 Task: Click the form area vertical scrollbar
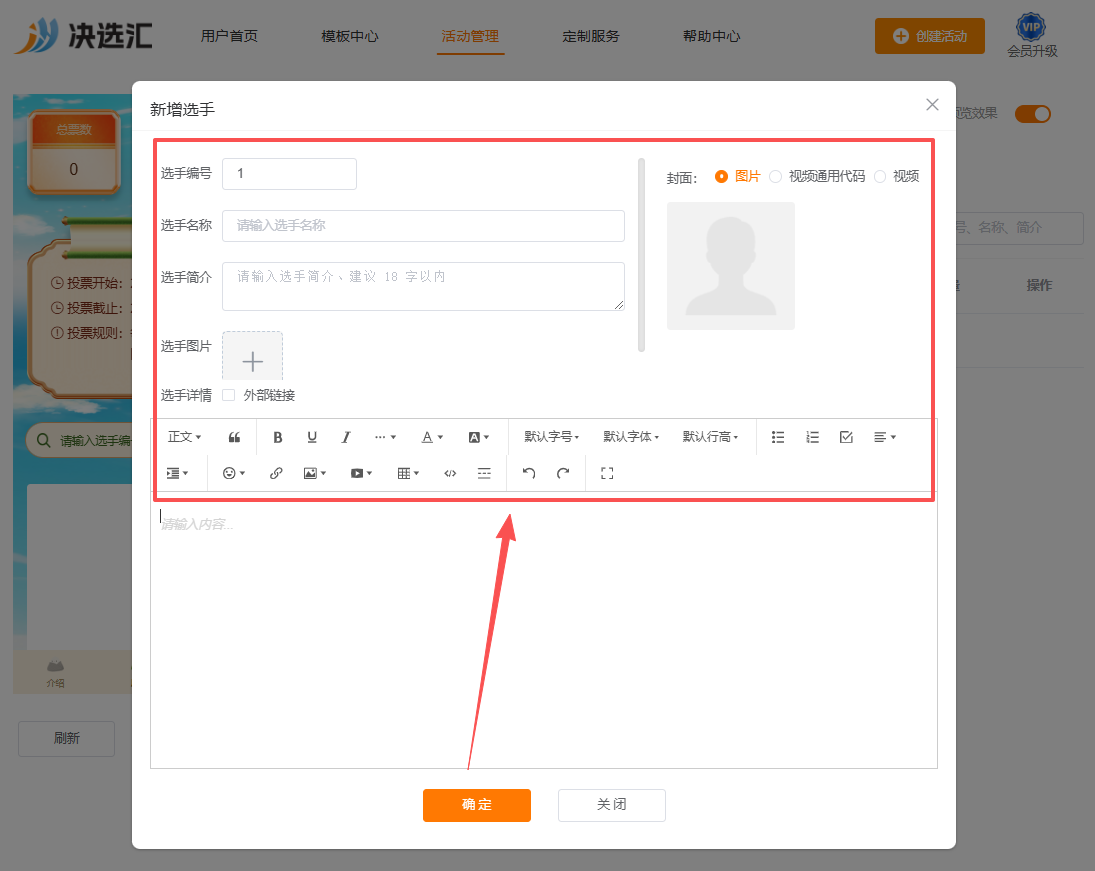pyautogui.click(x=641, y=255)
